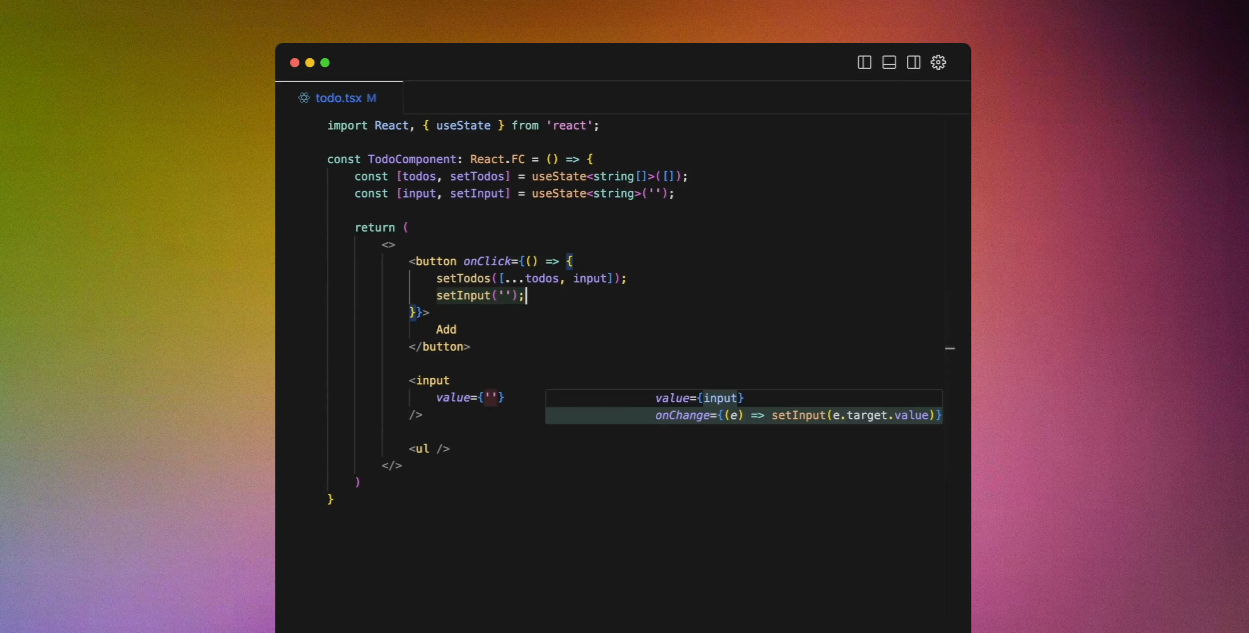
Task: Click the opening input JSX tag
Action: (x=429, y=381)
